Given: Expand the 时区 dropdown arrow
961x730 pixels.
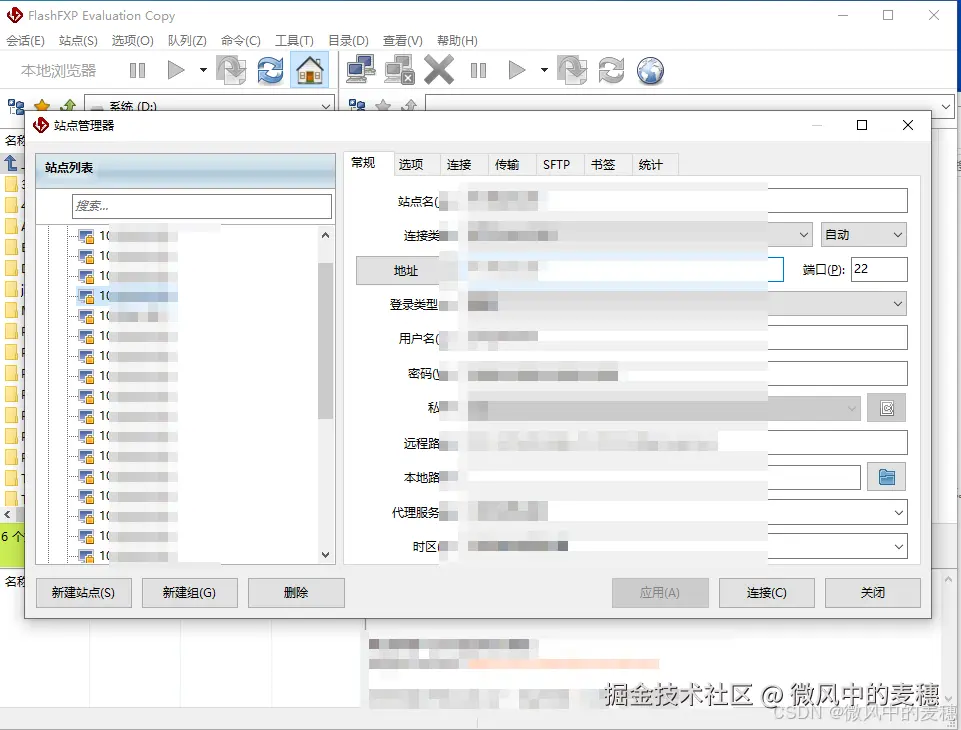Looking at the screenshot, I should pyautogui.click(x=898, y=546).
